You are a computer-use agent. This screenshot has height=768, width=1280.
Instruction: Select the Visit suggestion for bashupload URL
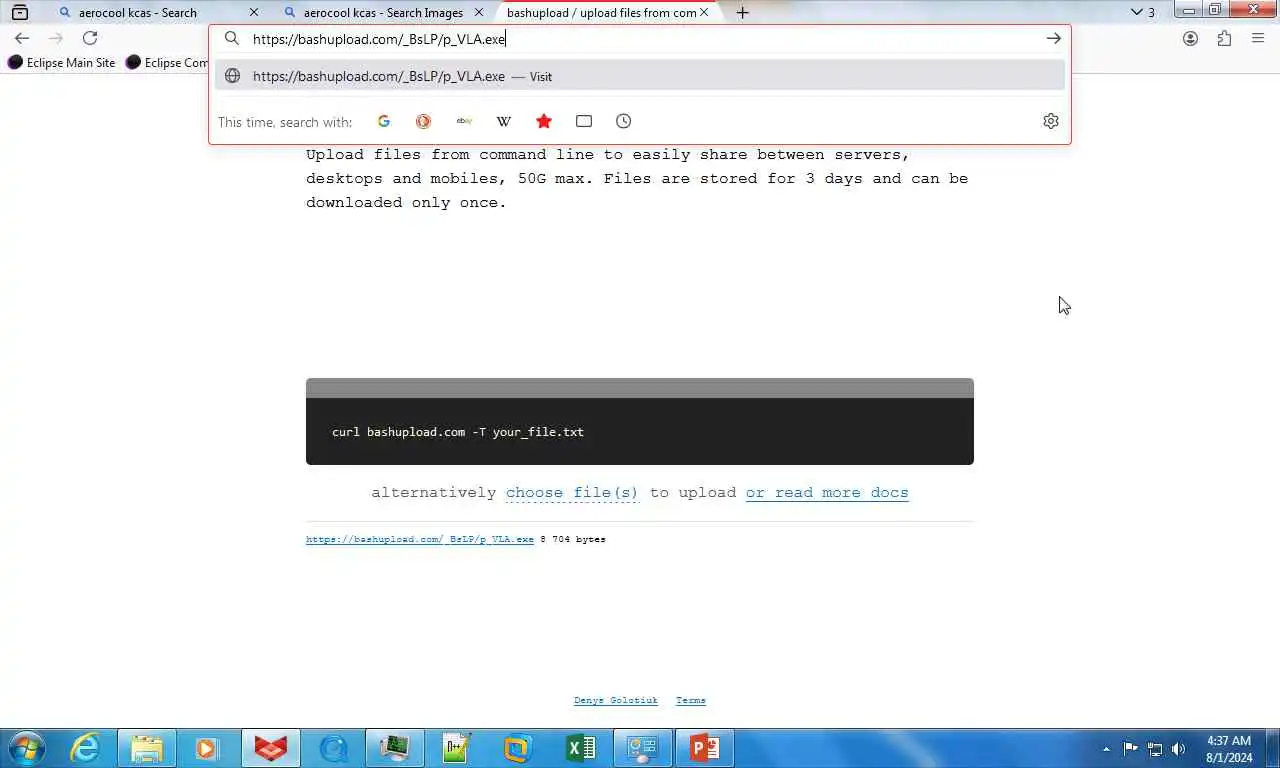click(x=640, y=76)
